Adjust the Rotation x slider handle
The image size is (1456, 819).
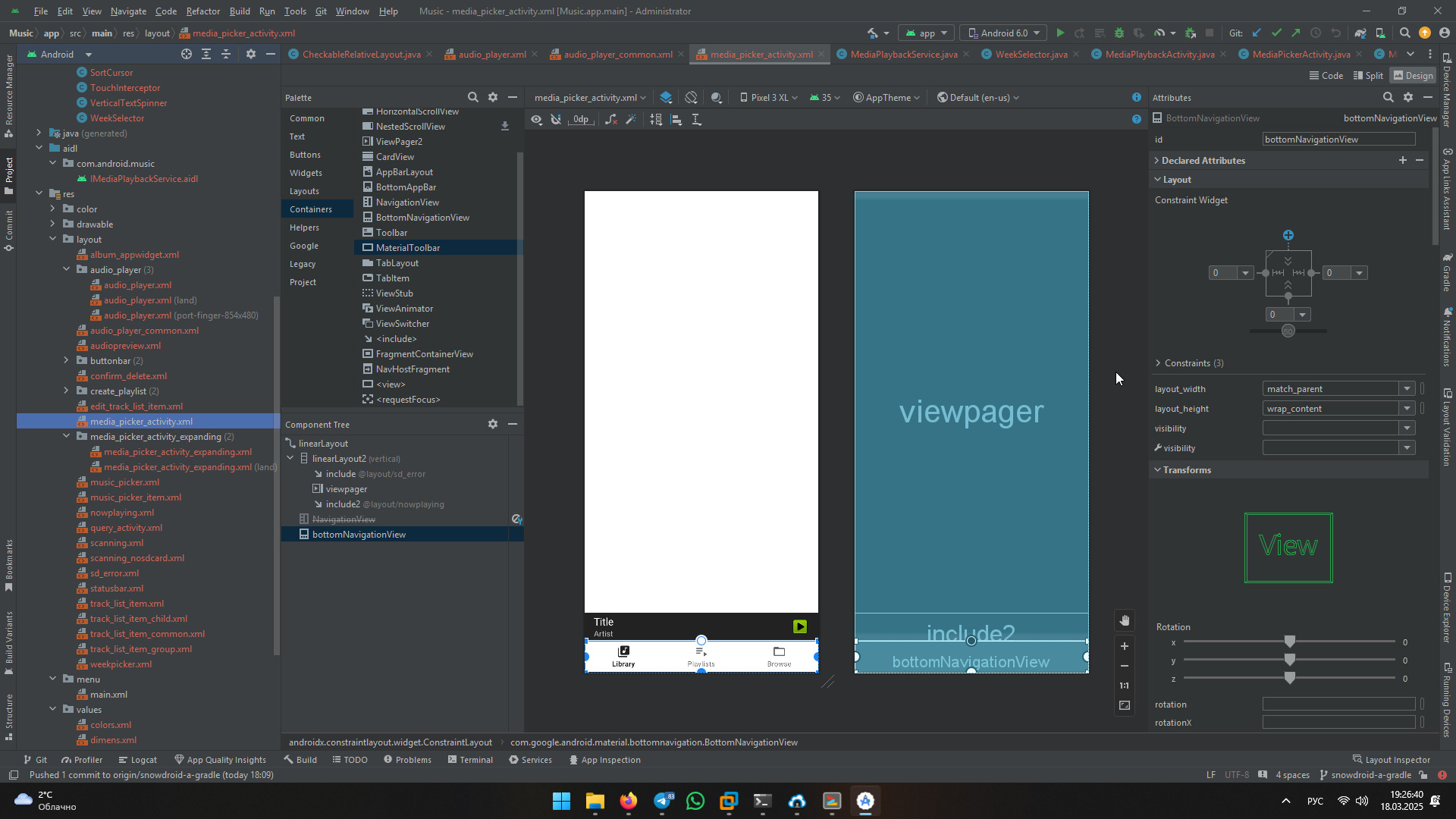coord(1289,642)
